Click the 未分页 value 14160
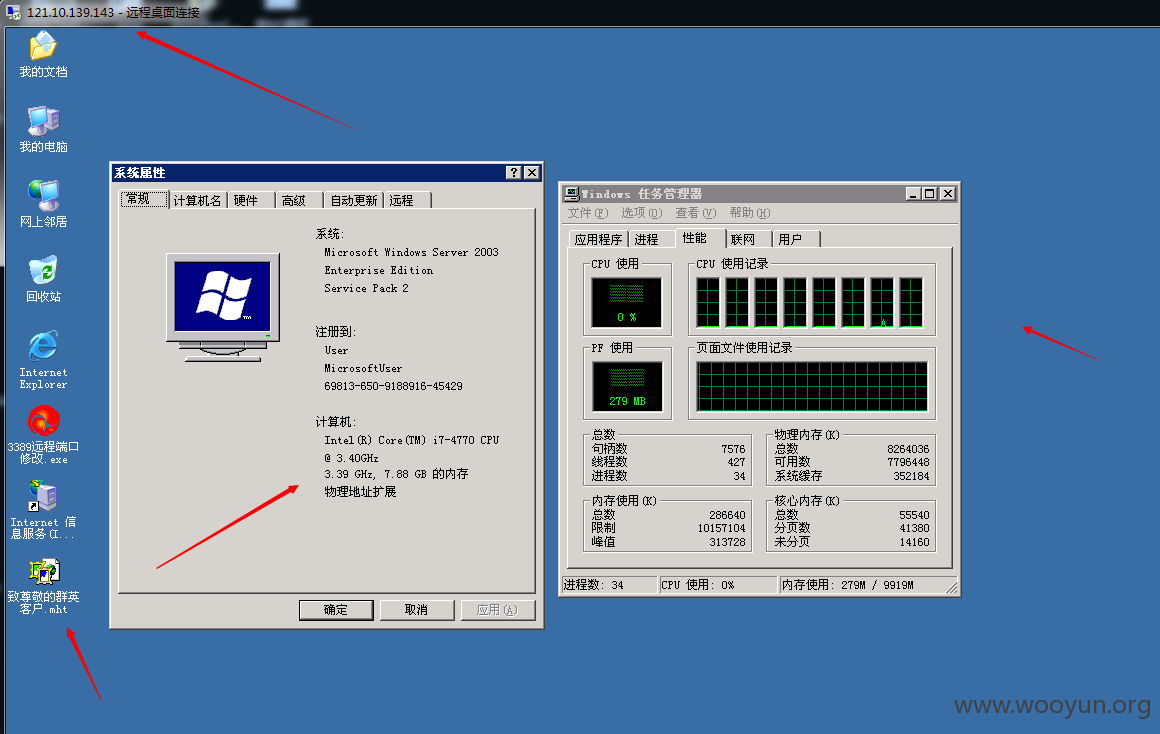The width and height of the screenshot is (1160, 734). point(914,542)
